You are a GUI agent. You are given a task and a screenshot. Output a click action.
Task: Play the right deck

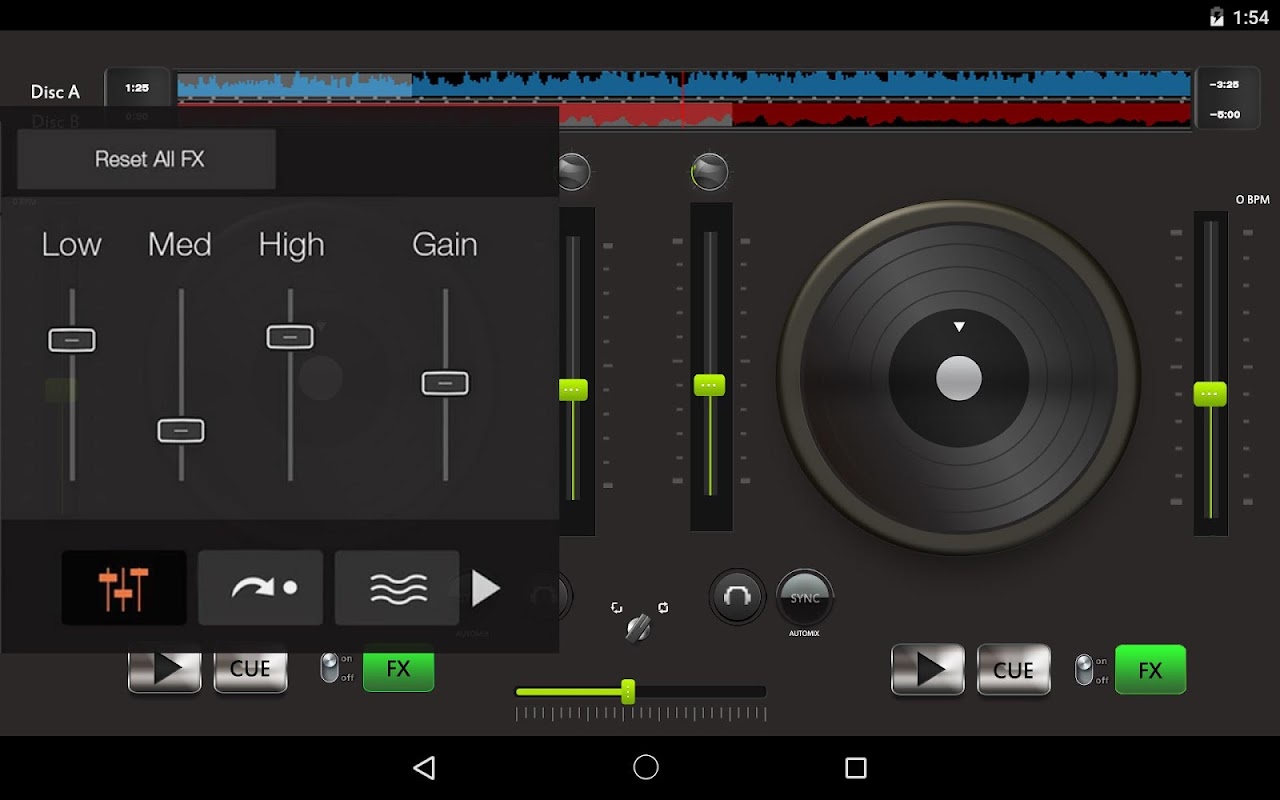pyautogui.click(x=928, y=669)
